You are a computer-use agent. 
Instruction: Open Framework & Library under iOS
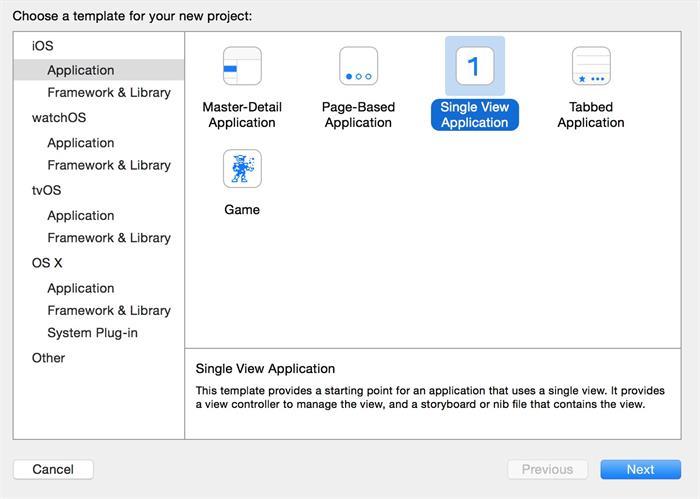pos(109,93)
